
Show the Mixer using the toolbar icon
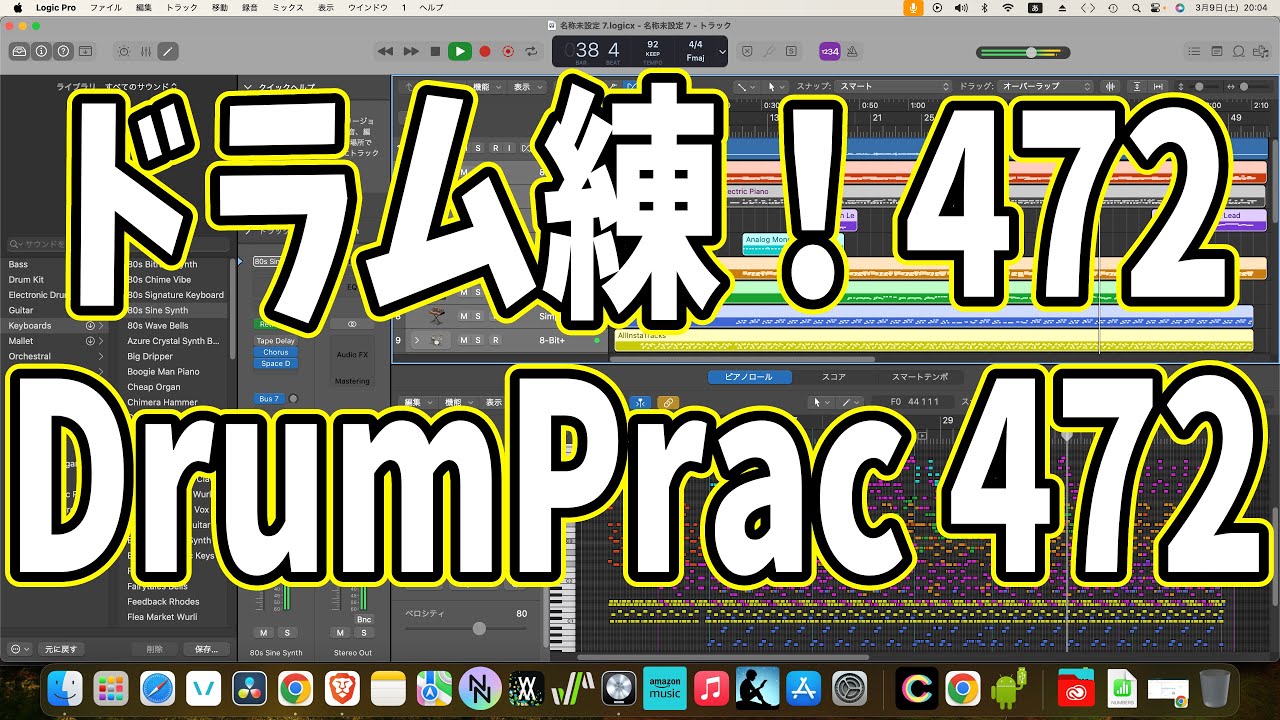(x=146, y=51)
